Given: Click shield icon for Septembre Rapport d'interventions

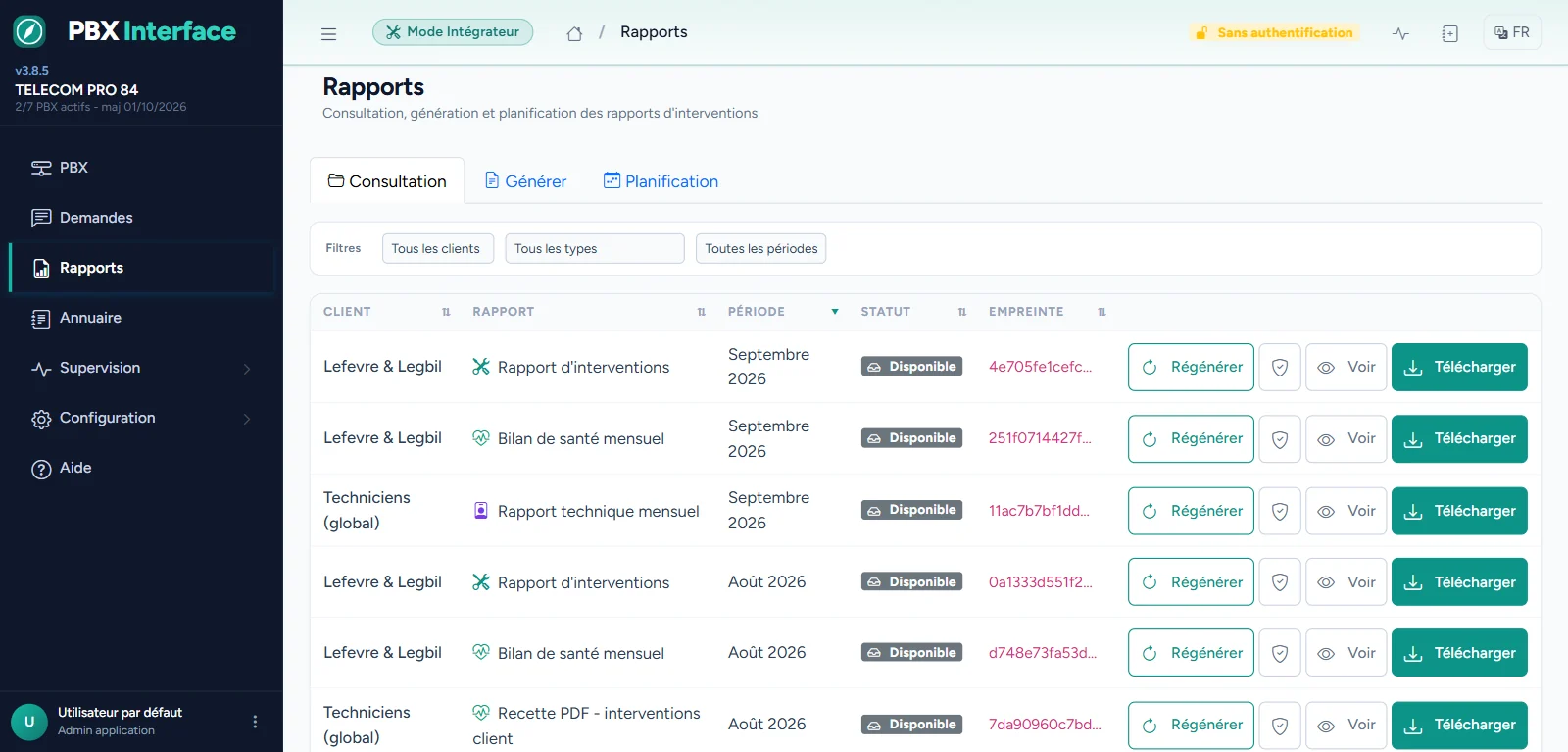Looking at the screenshot, I should click(1280, 368).
